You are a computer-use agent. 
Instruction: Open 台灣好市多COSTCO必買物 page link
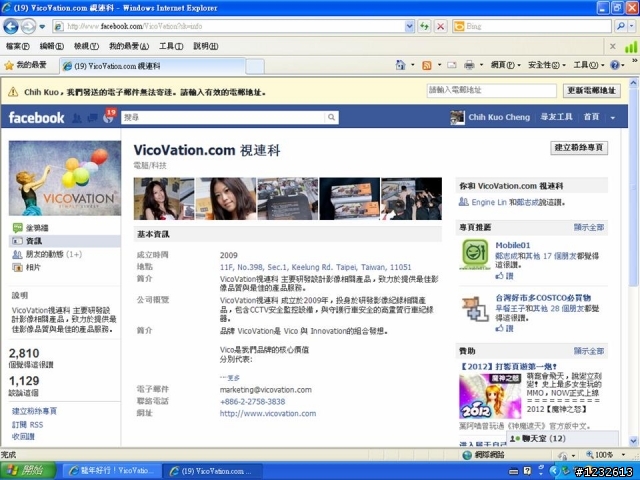coord(543,298)
